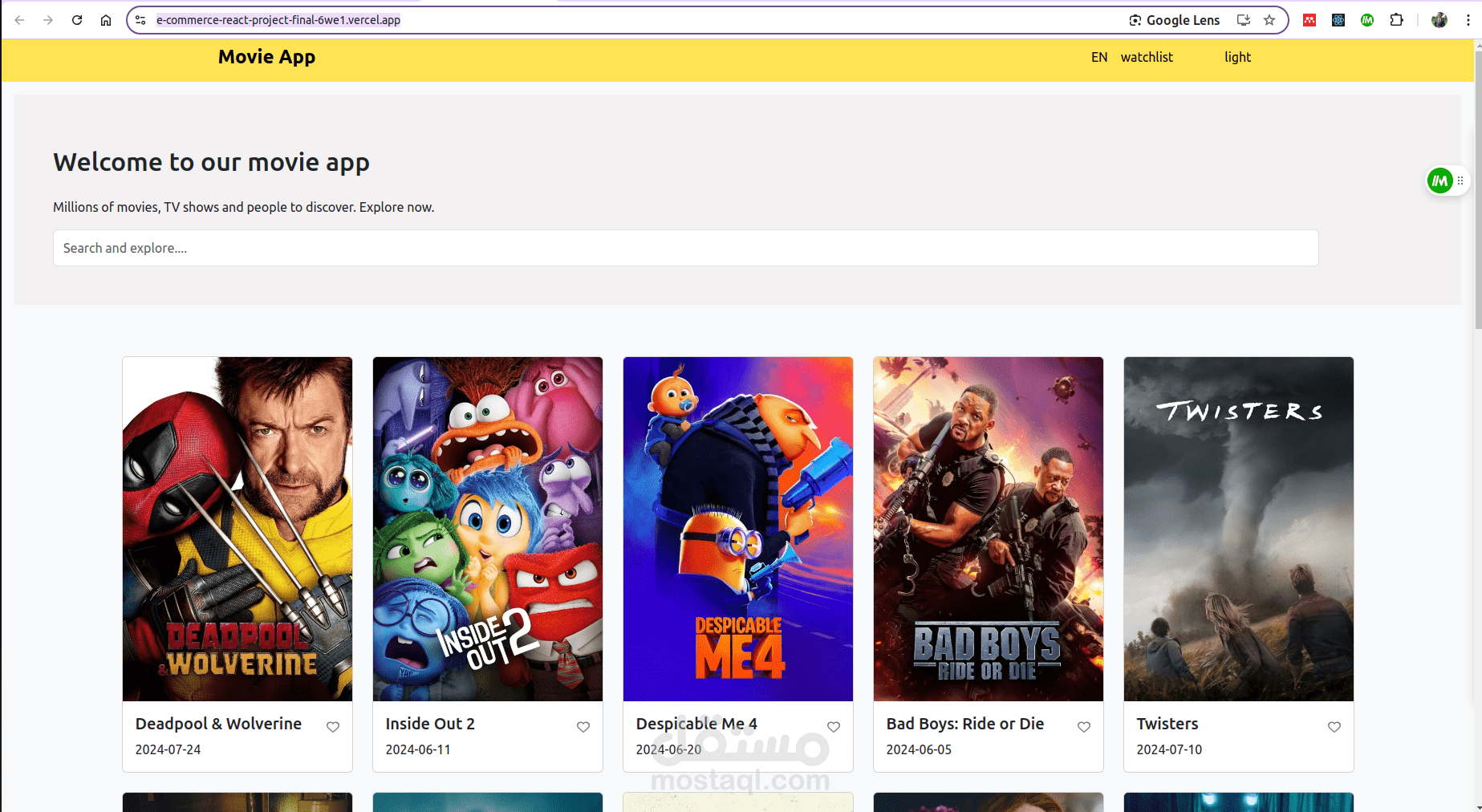1482x812 pixels.
Task: Mark Twisters as favorite with heart
Action: click(1334, 727)
